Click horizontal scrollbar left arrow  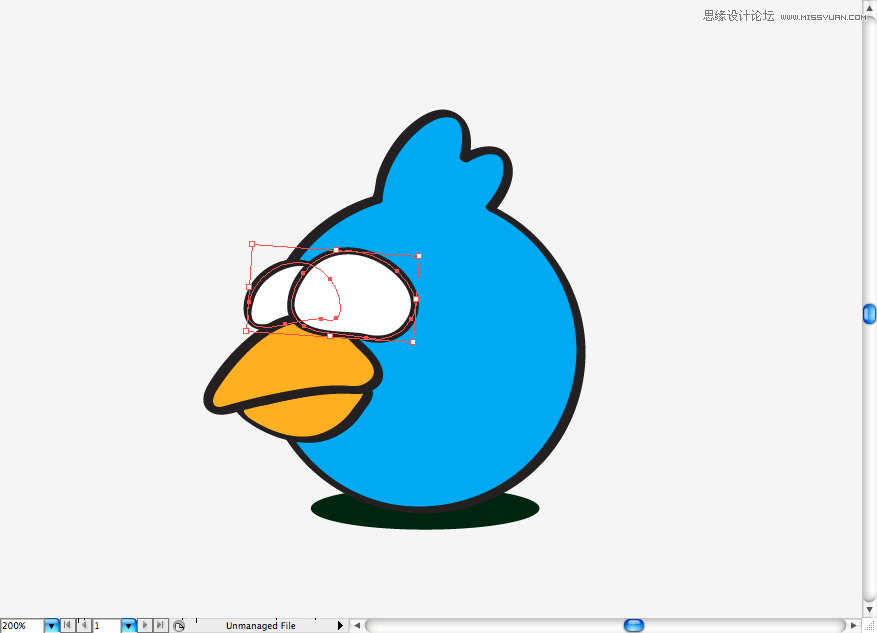(357, 626)
